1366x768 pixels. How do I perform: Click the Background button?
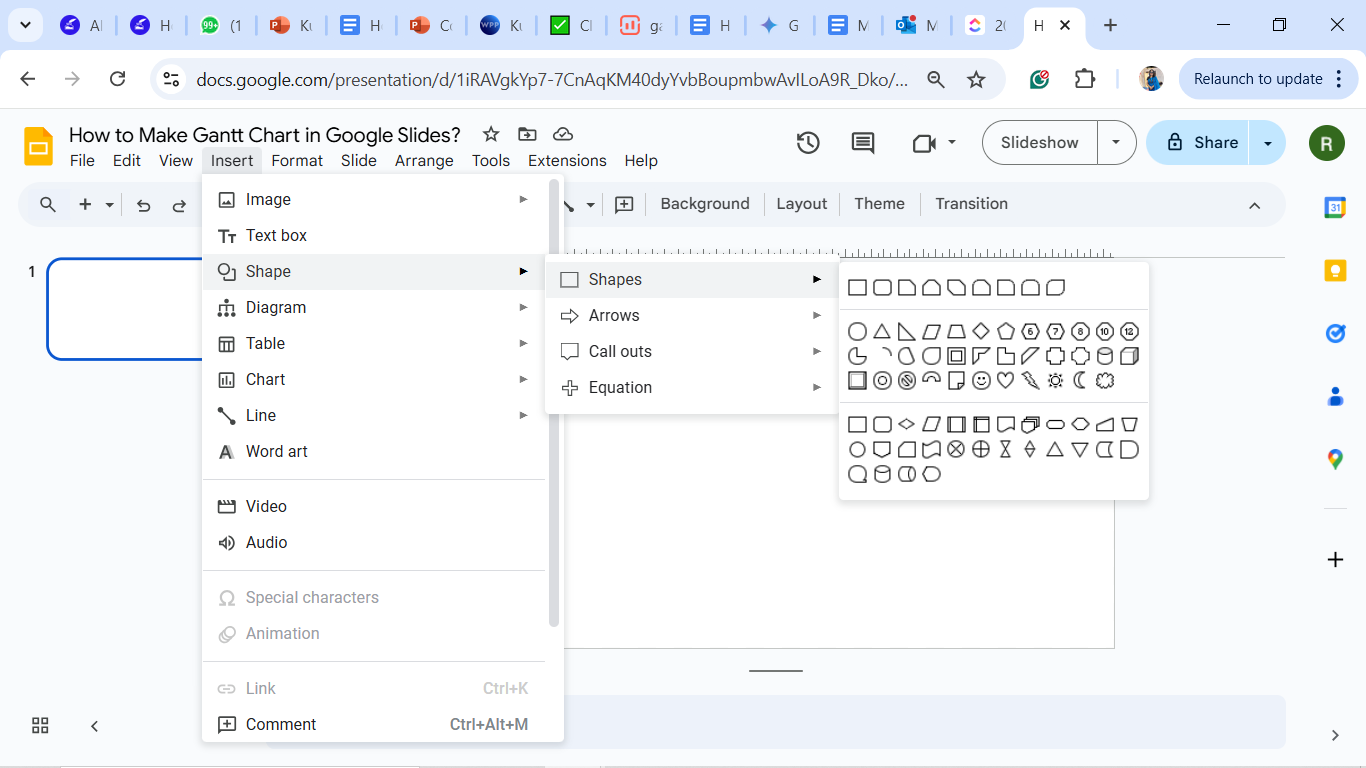coord(705,204)
